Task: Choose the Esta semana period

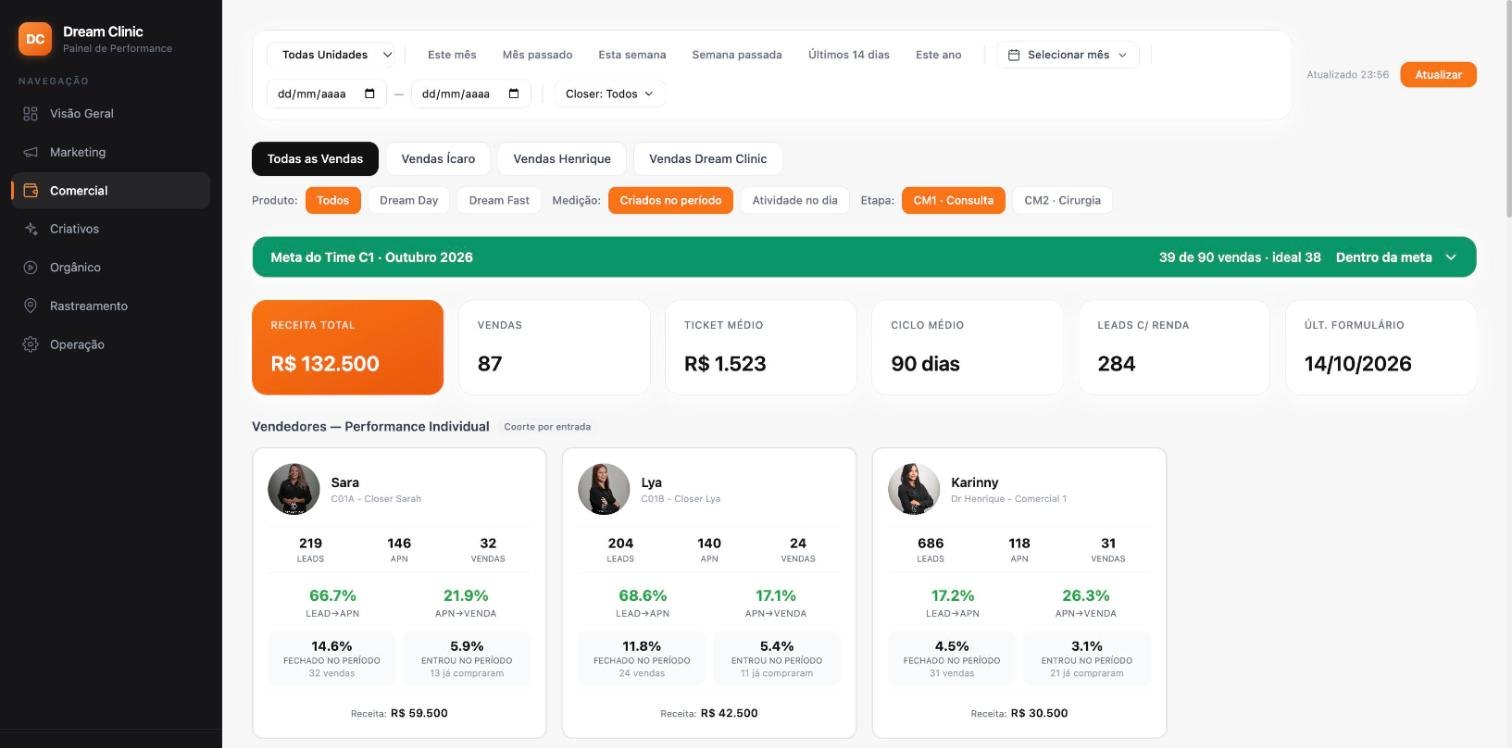Action: click(x=632, y=55)
